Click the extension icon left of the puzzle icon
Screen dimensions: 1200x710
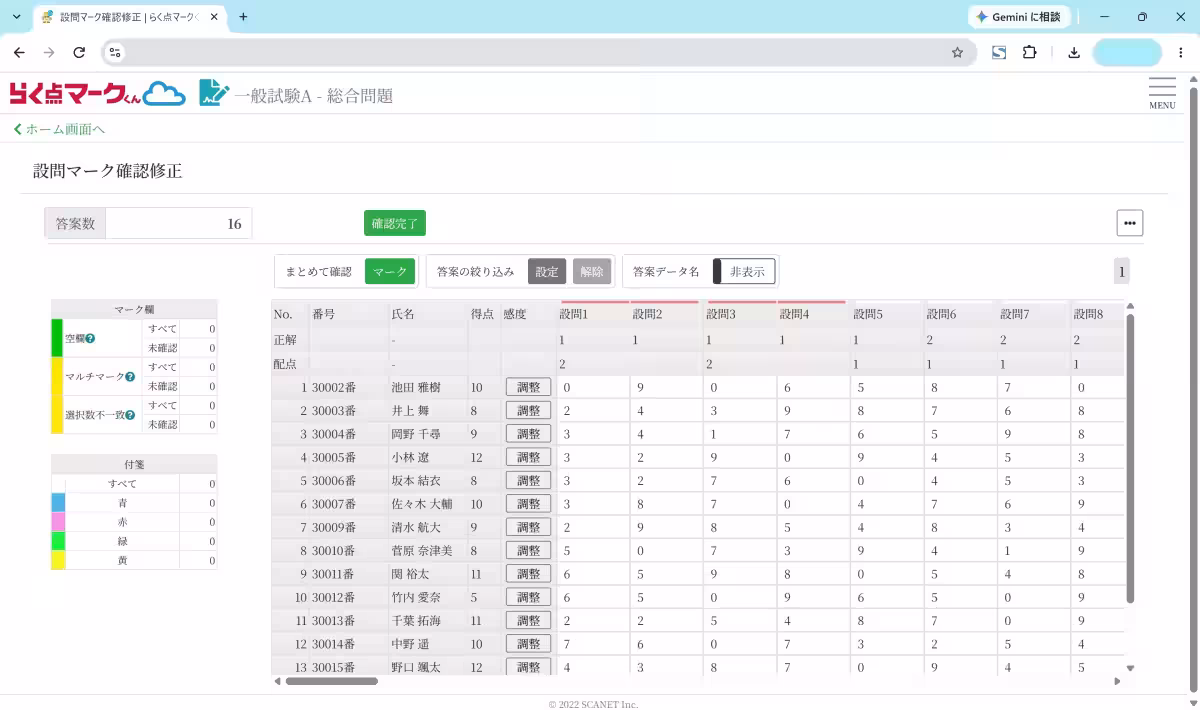point(999,53)
